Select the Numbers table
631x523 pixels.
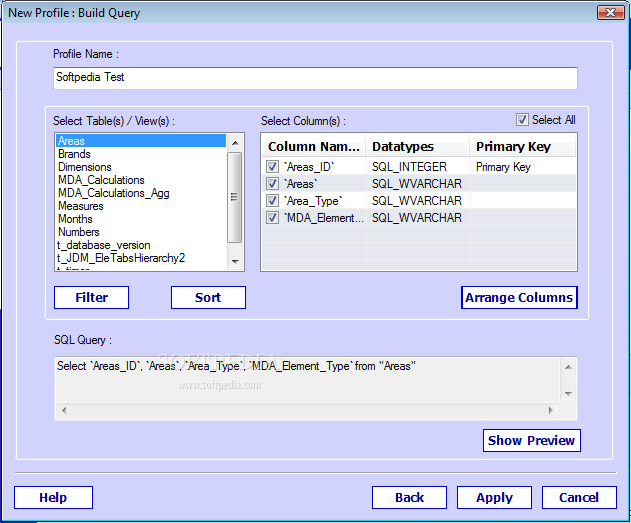coord(141,232)
